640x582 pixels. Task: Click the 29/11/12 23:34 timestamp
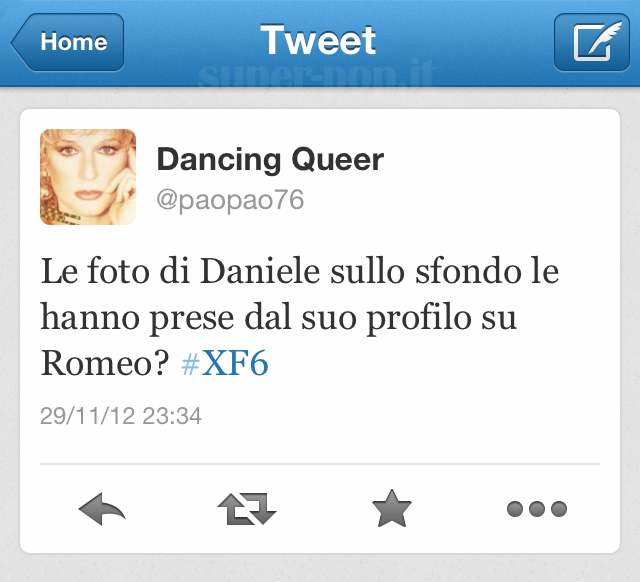(x=121, y=416)
